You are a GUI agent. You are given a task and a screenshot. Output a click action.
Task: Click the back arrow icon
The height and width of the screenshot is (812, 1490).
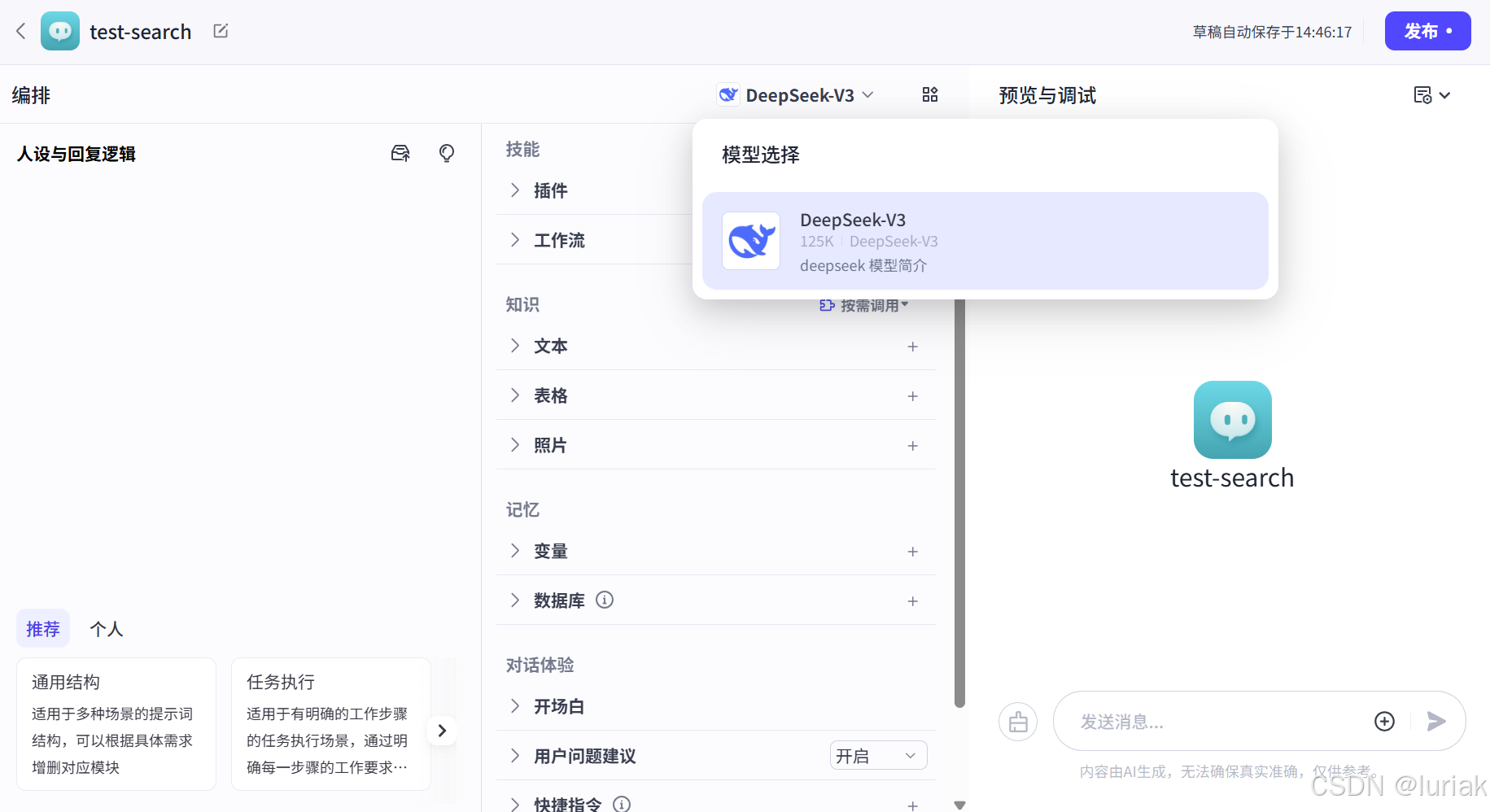[x=21, y=31]
